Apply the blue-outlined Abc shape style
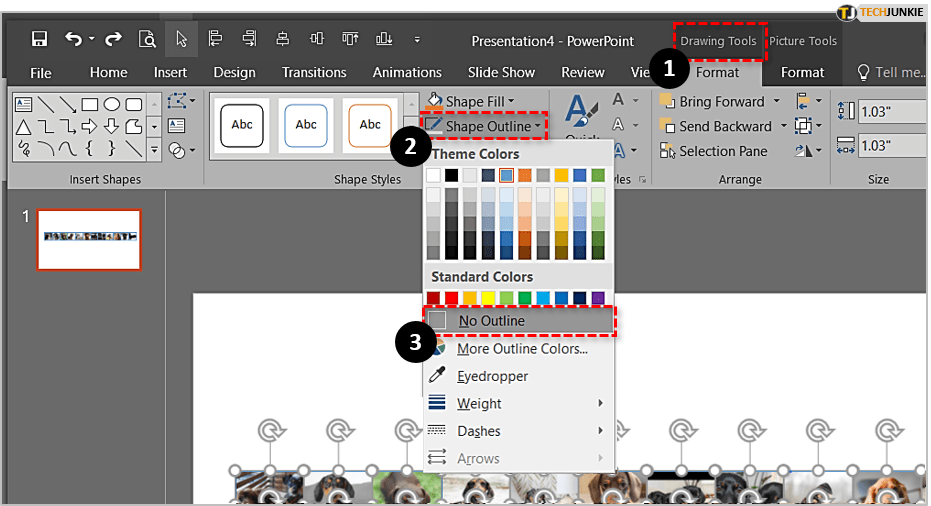 (306, 125)
